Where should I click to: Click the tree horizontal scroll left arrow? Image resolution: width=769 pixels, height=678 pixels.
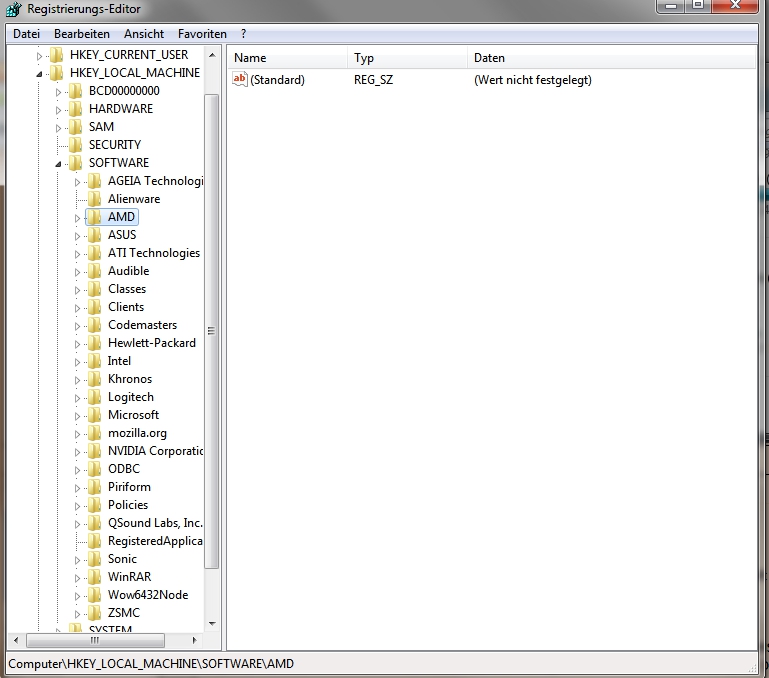[x=16, y=640]
